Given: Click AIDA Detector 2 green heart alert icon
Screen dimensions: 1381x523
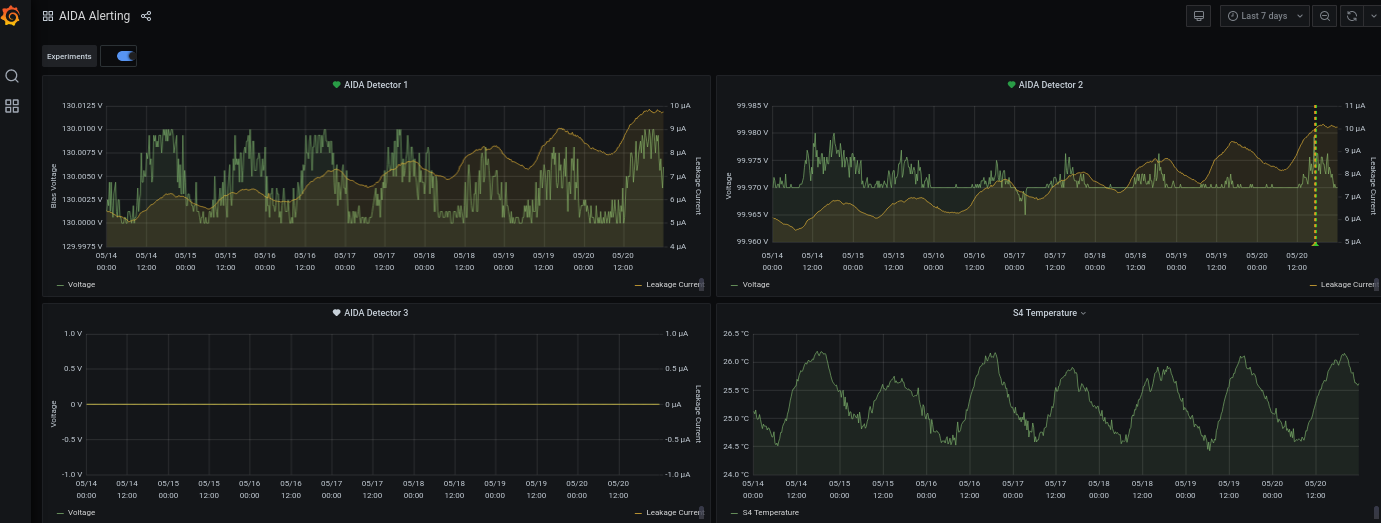Looking at the screenshot, I should 1011,85.
